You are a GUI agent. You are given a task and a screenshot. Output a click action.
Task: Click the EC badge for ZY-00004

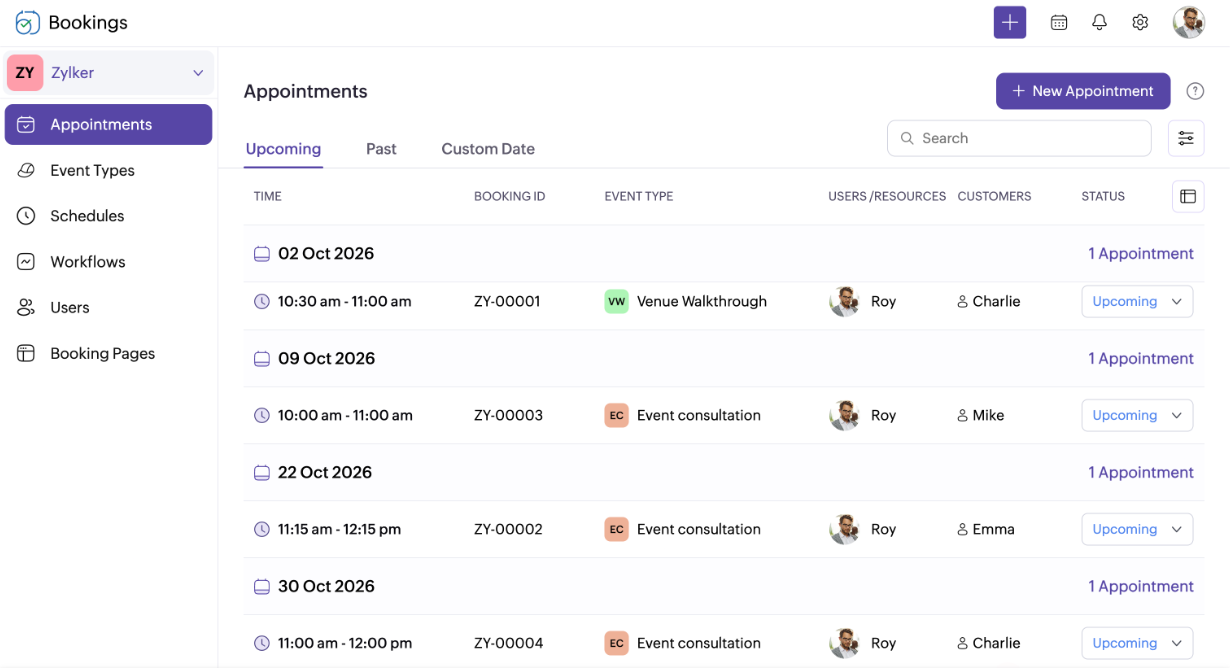(616, 643)
